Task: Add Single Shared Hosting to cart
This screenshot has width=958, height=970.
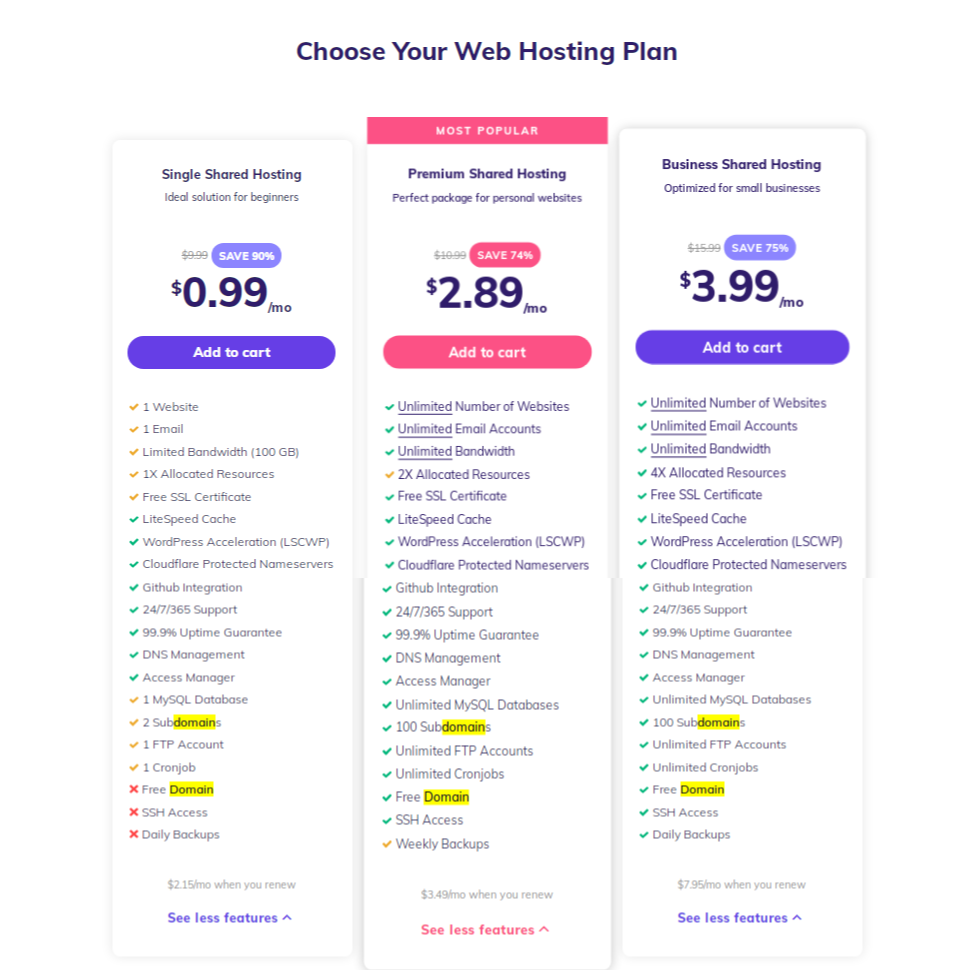Action: coord(231,353)
